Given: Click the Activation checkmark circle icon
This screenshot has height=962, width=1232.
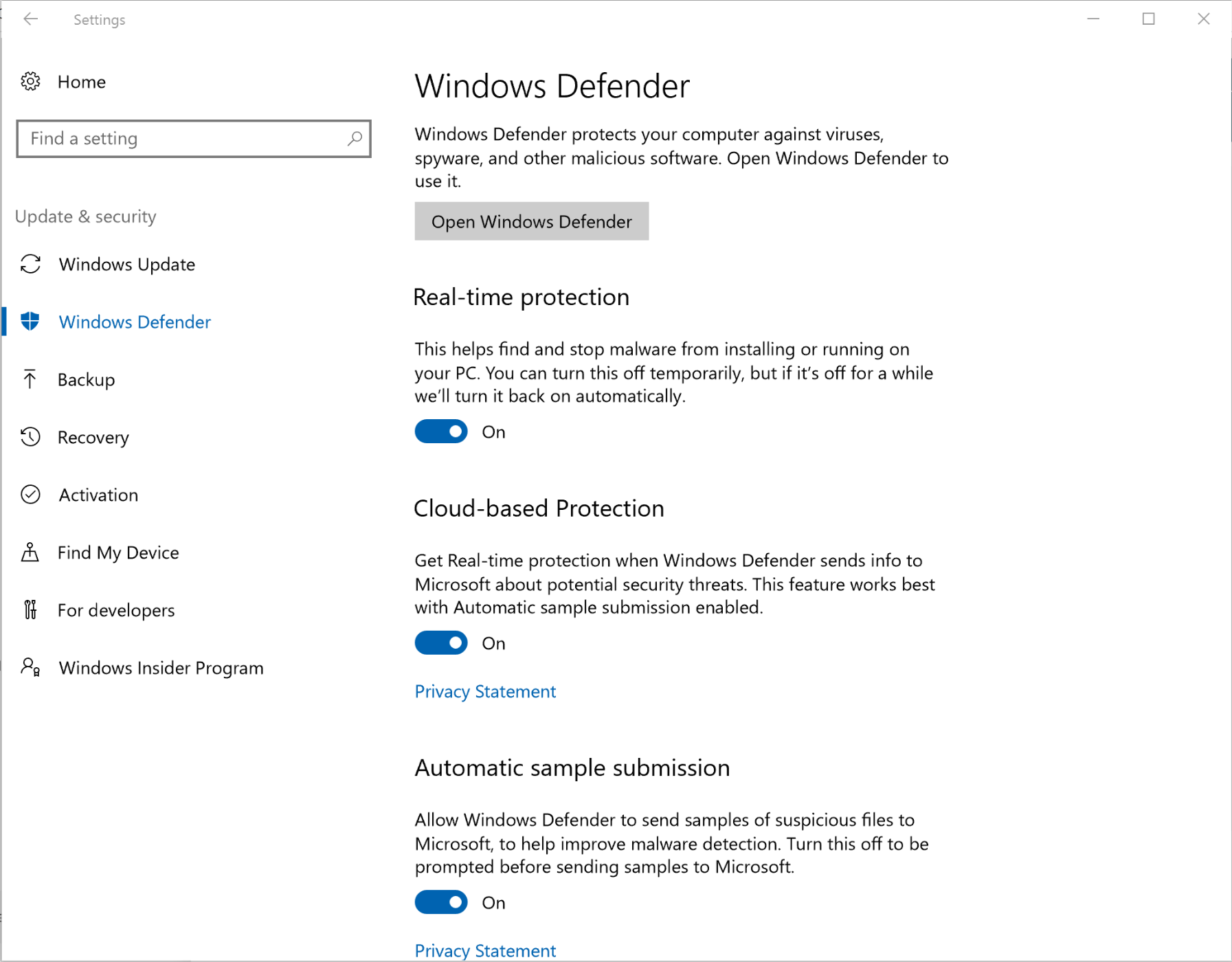Looking at the screenshot, I should pos(30,495).
